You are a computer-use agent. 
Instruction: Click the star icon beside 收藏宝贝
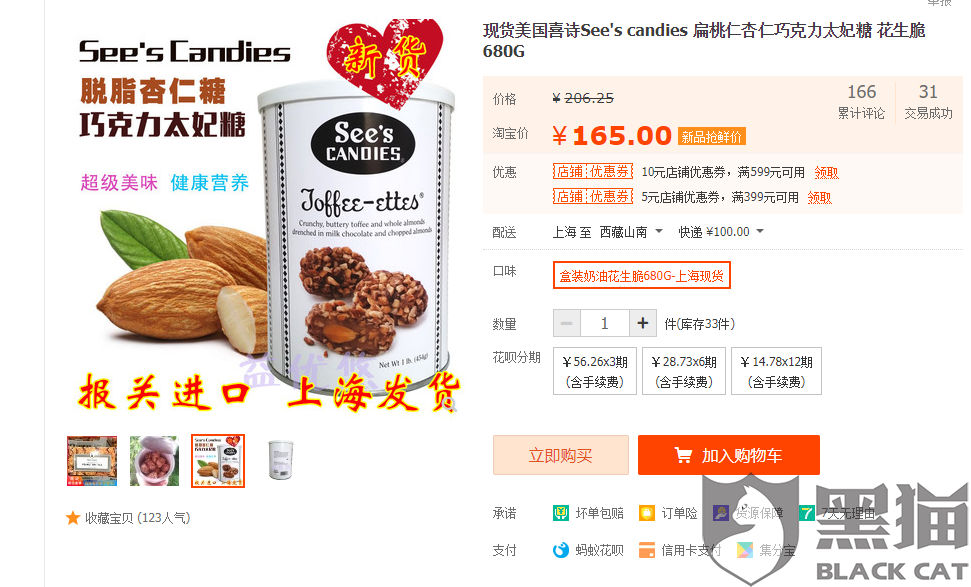73,518
